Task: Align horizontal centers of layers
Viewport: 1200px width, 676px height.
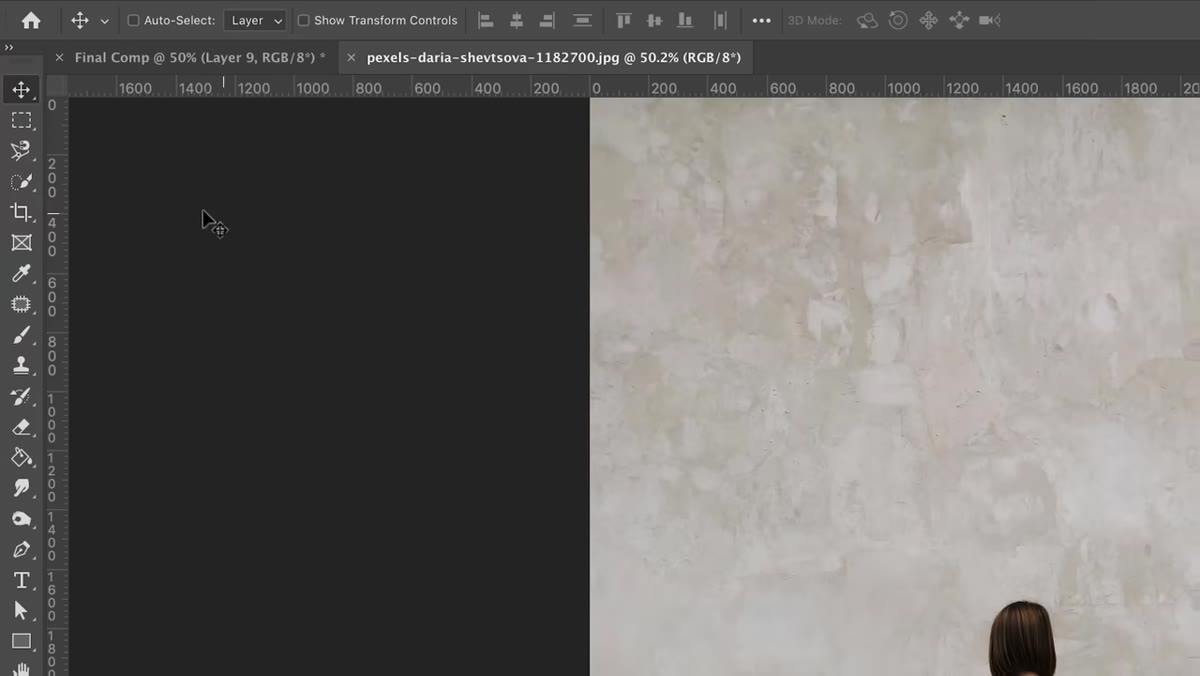Action: (516, 20)
